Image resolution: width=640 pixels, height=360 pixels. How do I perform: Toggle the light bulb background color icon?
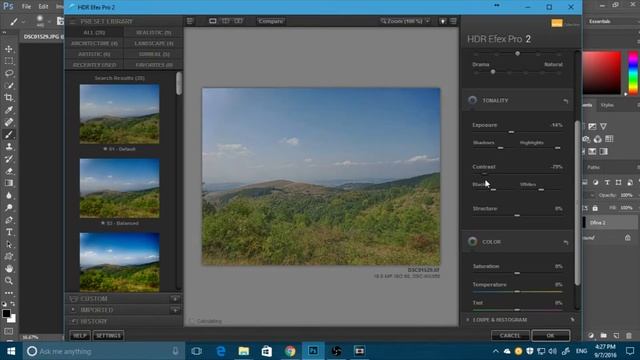point(443,21)
